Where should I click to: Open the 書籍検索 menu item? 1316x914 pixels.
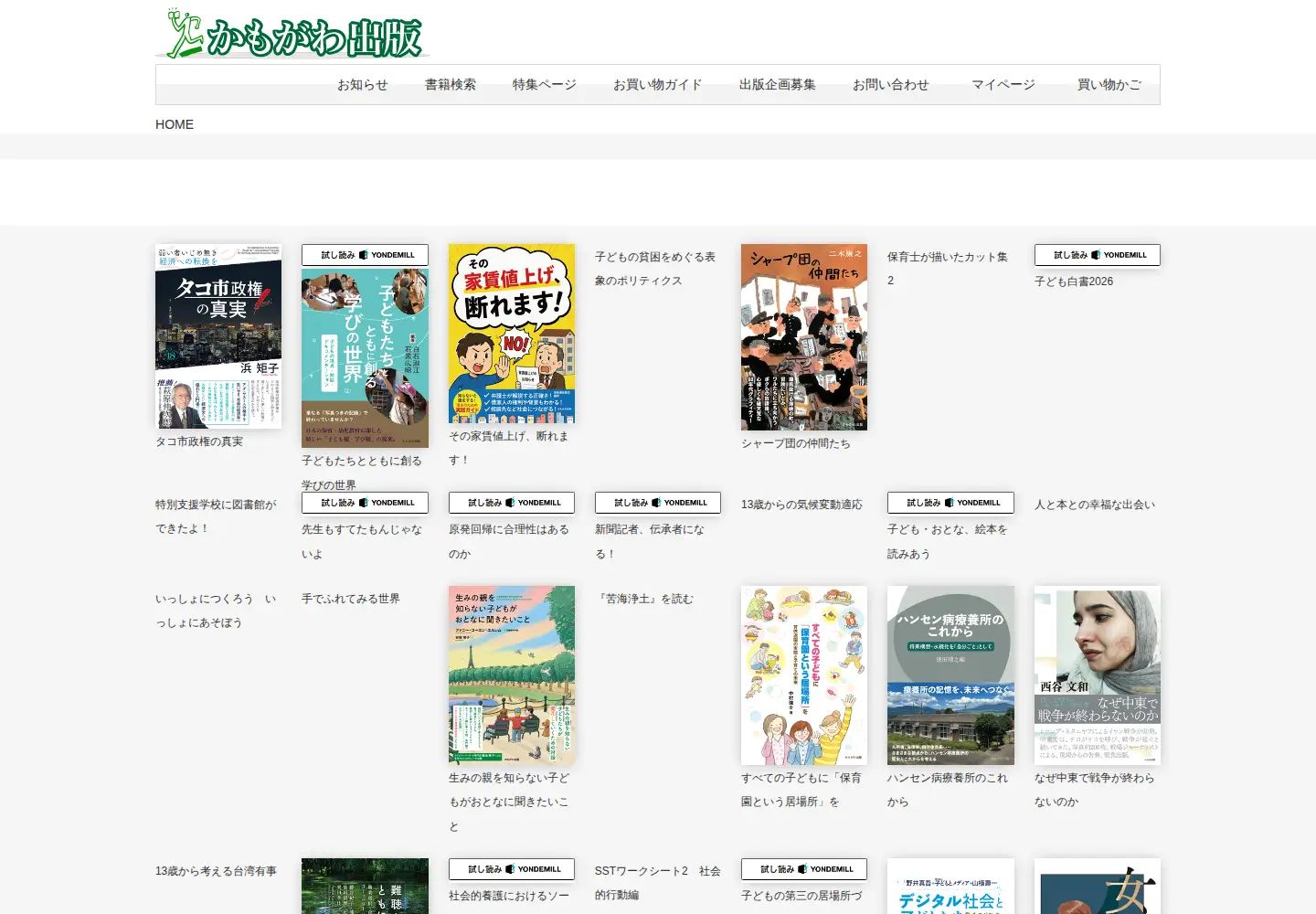[451, 84]
